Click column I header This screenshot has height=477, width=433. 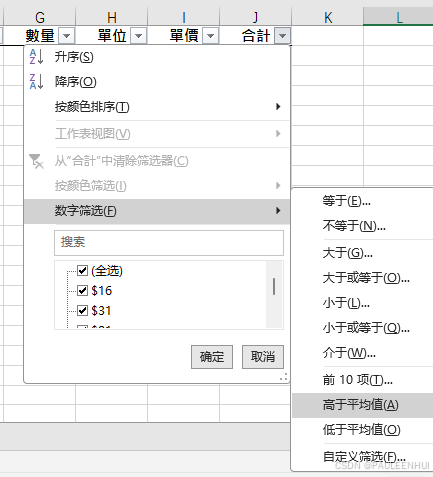click(x=184, y=17)
